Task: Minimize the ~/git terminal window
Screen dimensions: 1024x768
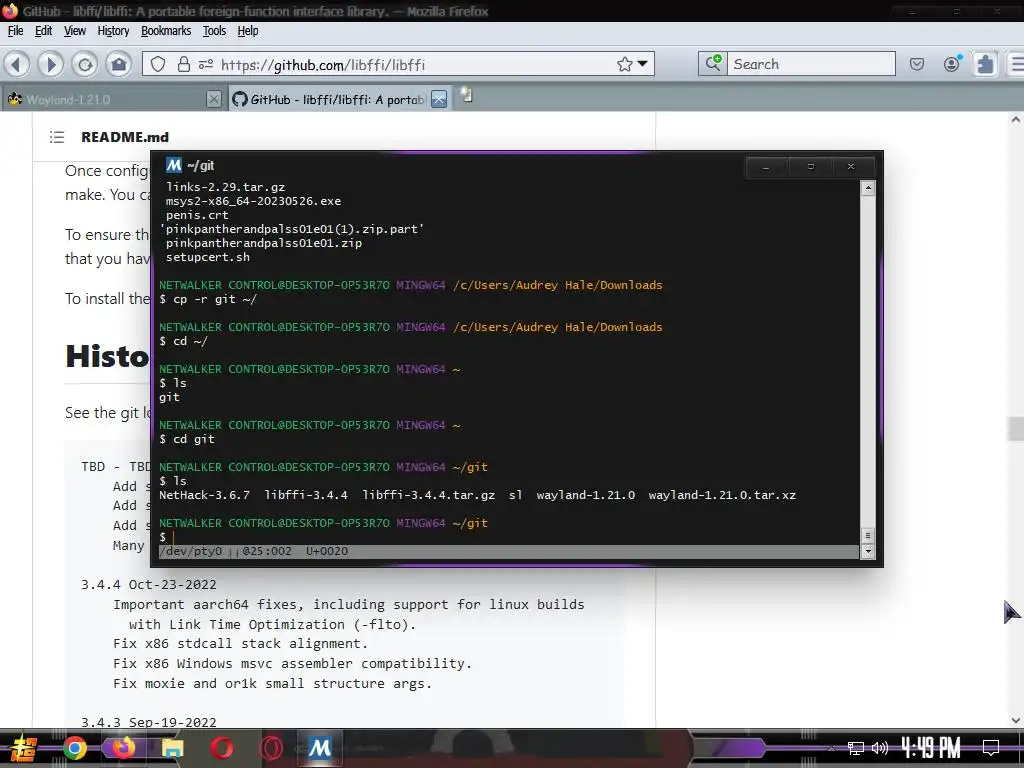Action: click(766, 167)
